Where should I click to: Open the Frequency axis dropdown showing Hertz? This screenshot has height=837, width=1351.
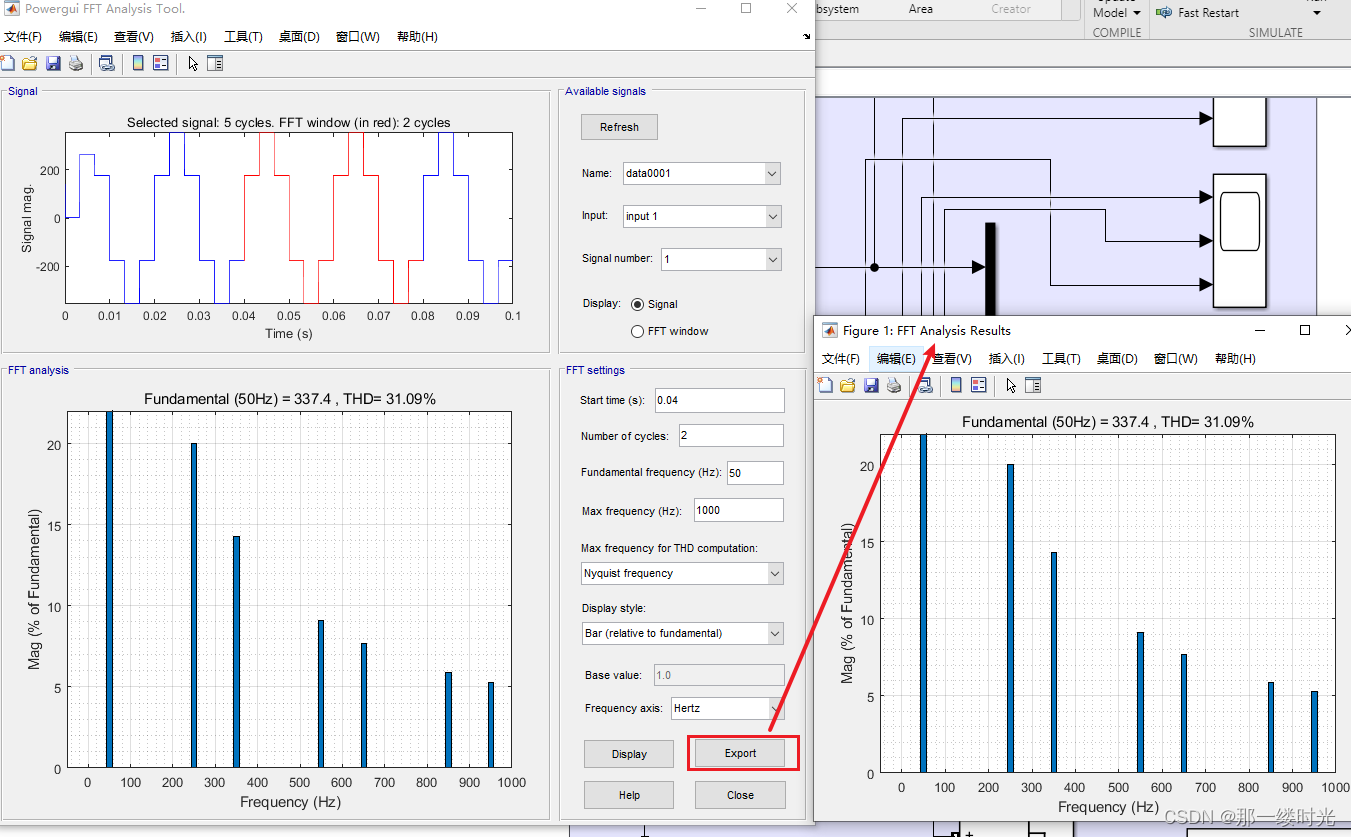point(727,708)
